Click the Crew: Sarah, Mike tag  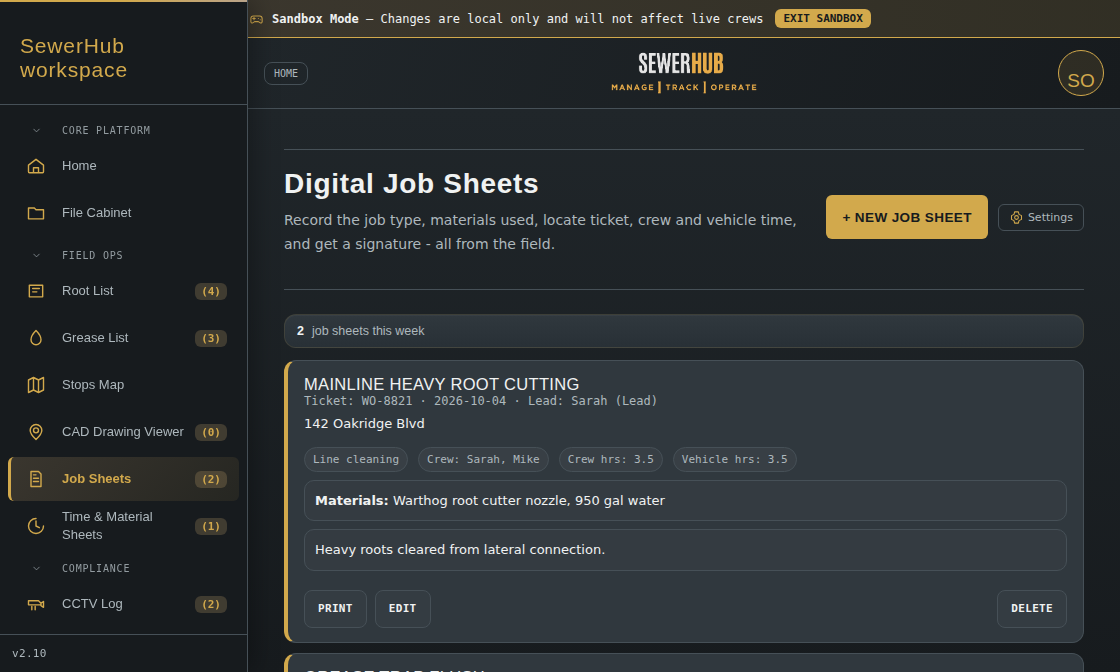click(x=483, y=459)
